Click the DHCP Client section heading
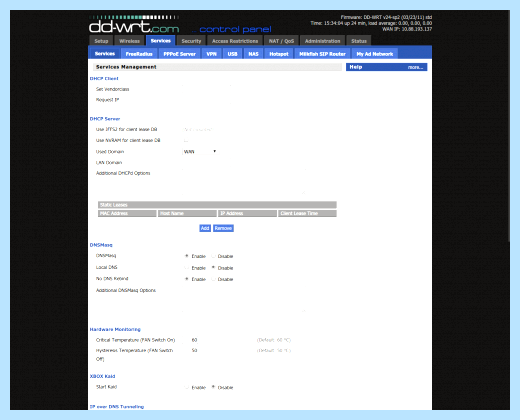 pos(104,79)
